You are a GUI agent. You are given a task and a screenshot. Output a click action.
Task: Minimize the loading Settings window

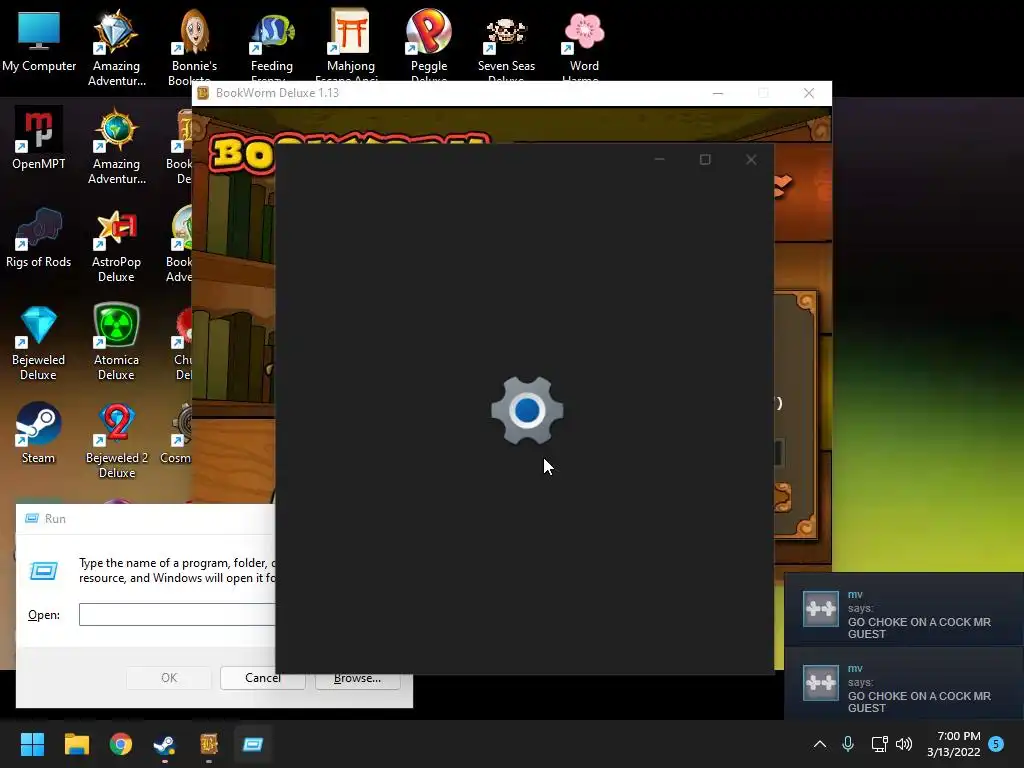660,159
